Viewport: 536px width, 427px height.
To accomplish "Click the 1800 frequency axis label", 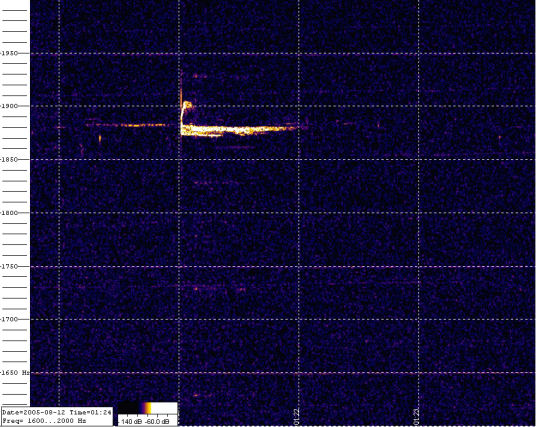I will click(x=9, y=213).
